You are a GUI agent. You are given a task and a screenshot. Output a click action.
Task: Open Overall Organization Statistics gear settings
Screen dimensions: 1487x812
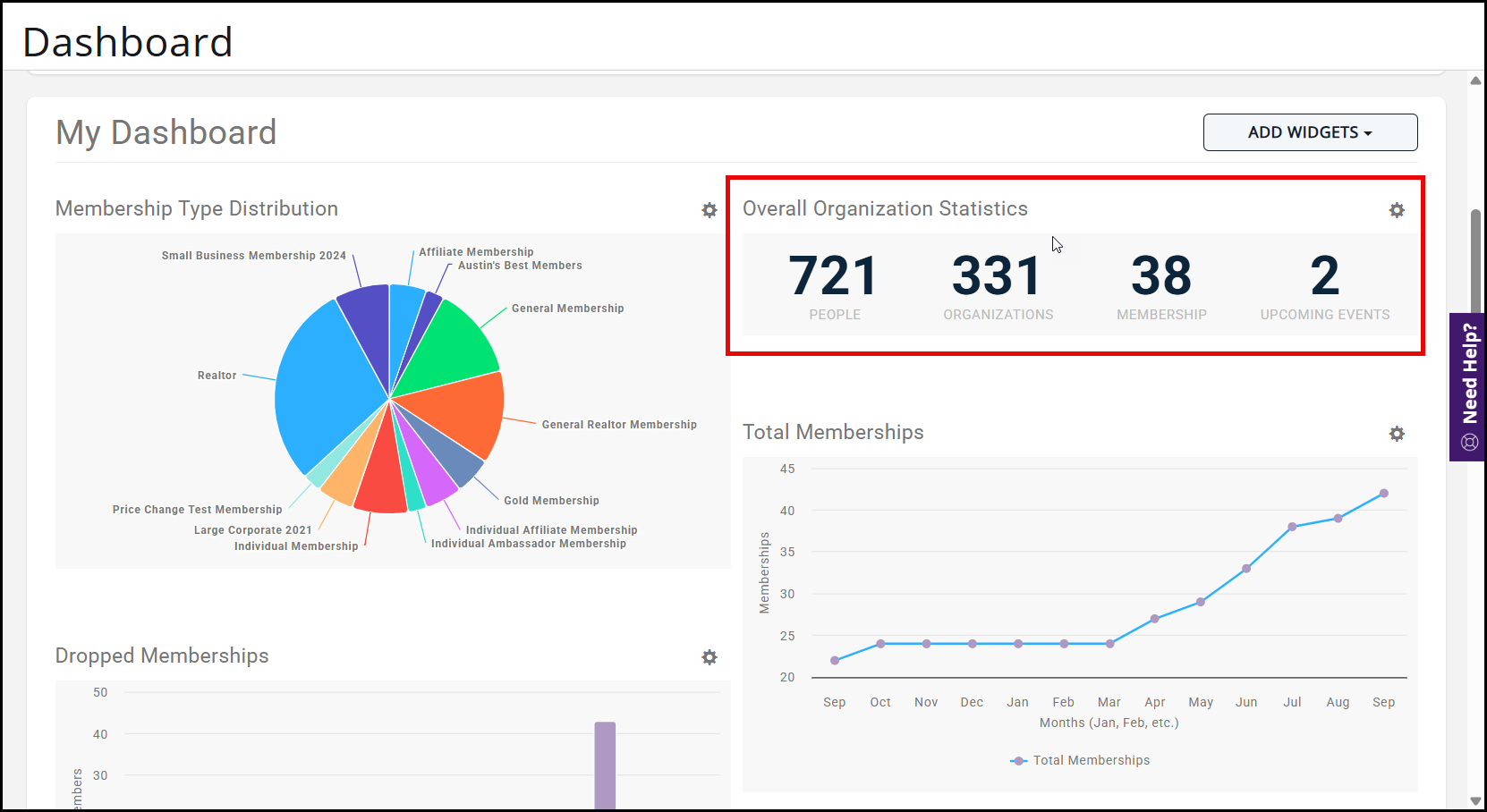pyautogui.click(x=1397, y=210)
